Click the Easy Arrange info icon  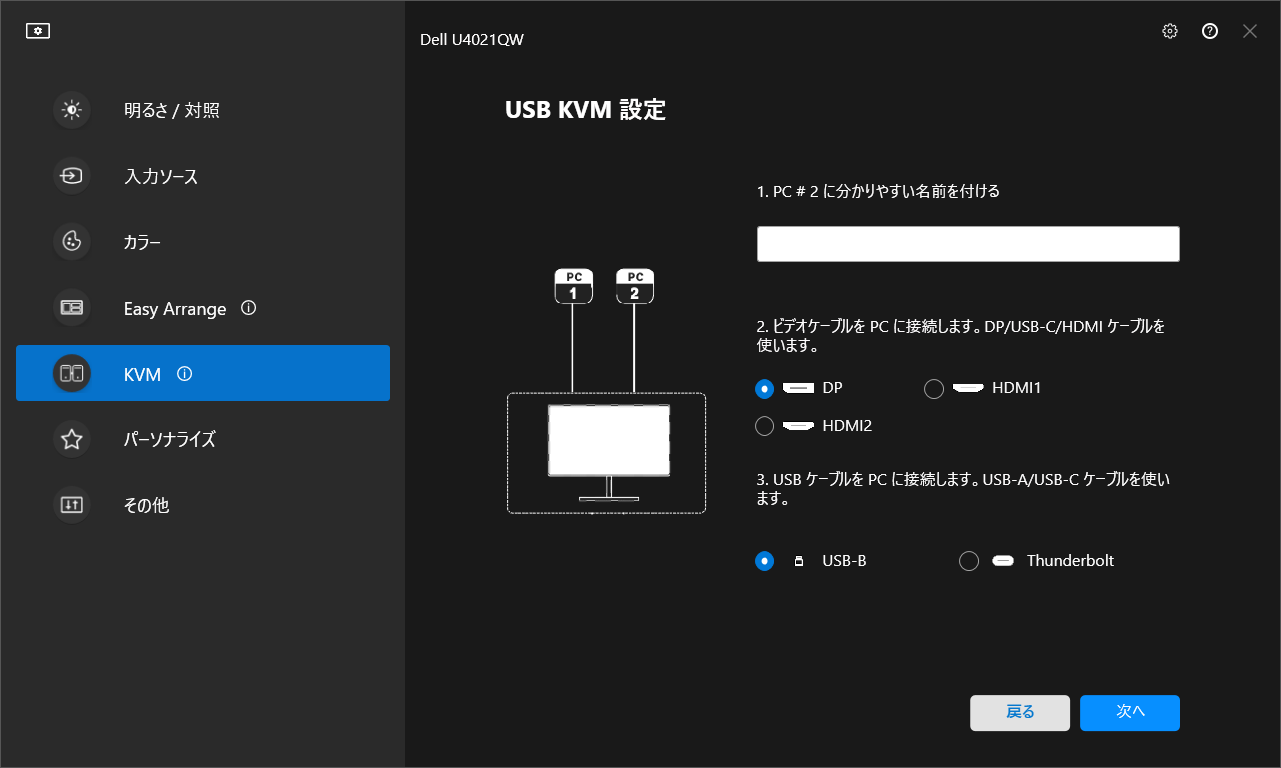tap(249, 308)
